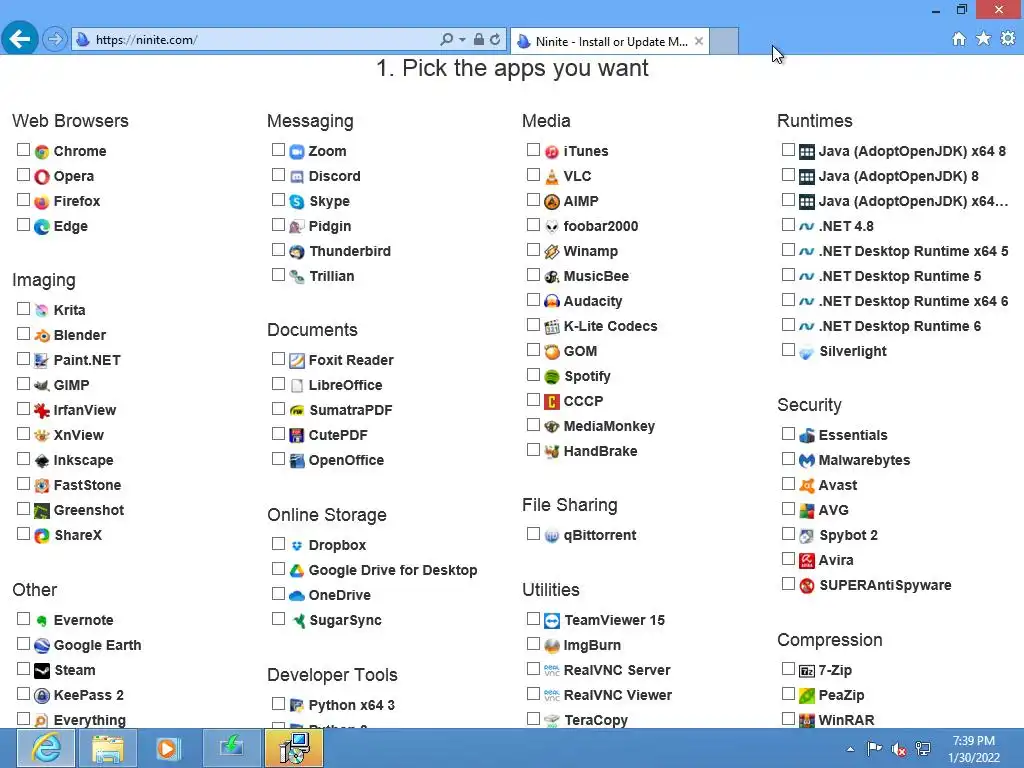Click the Steam icon

tap(42, 670)
